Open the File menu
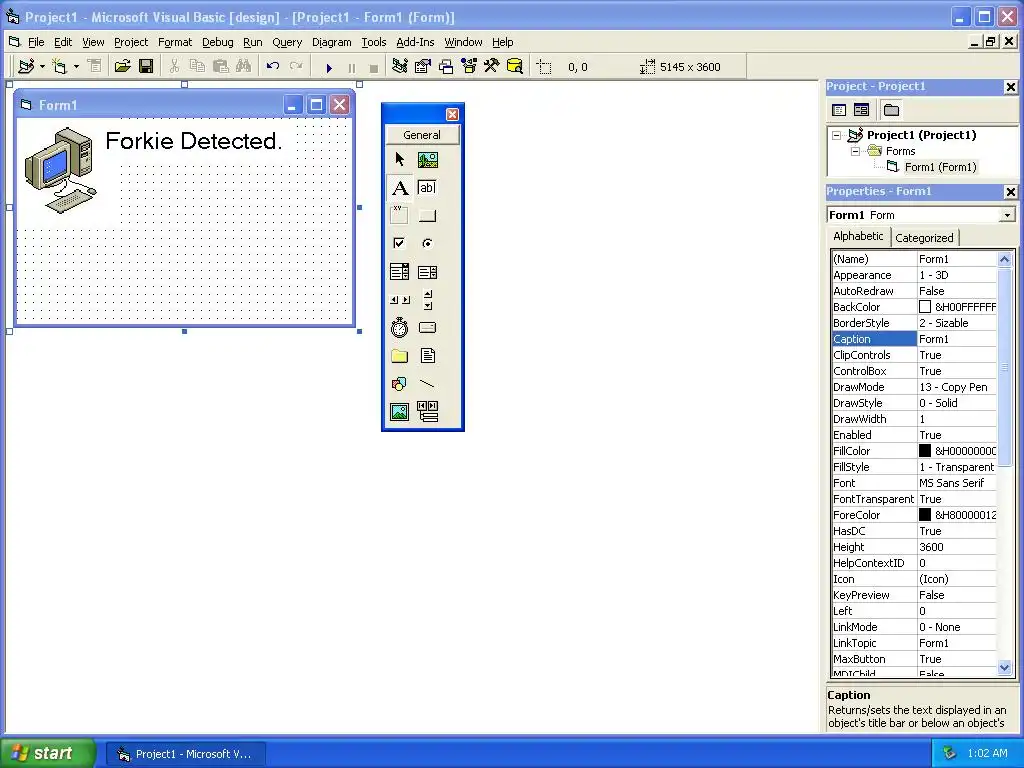This screenshot has width=1024, height=768. coord(36,42)
